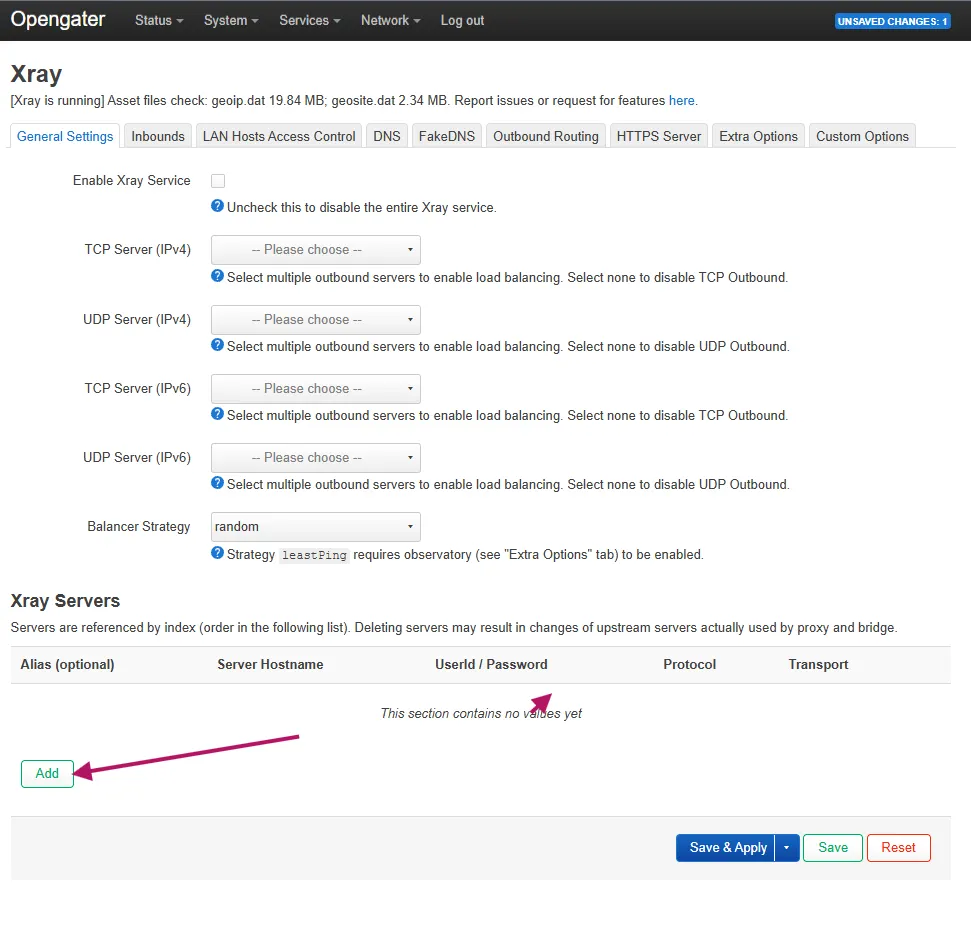This screenshot has height=928, width=971.
Task: Expand the Save & Apply dropdown arrow
Action: click(787, 848)
